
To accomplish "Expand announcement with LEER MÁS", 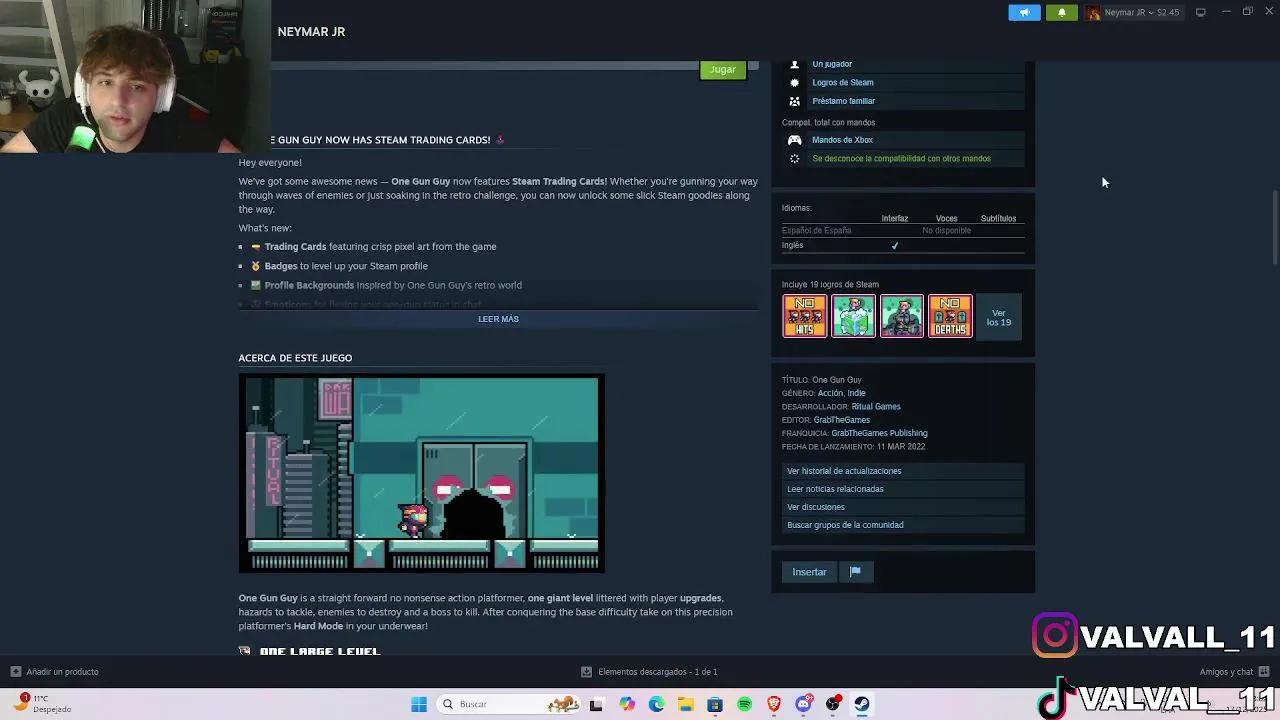I will click(x=498, y=319).
